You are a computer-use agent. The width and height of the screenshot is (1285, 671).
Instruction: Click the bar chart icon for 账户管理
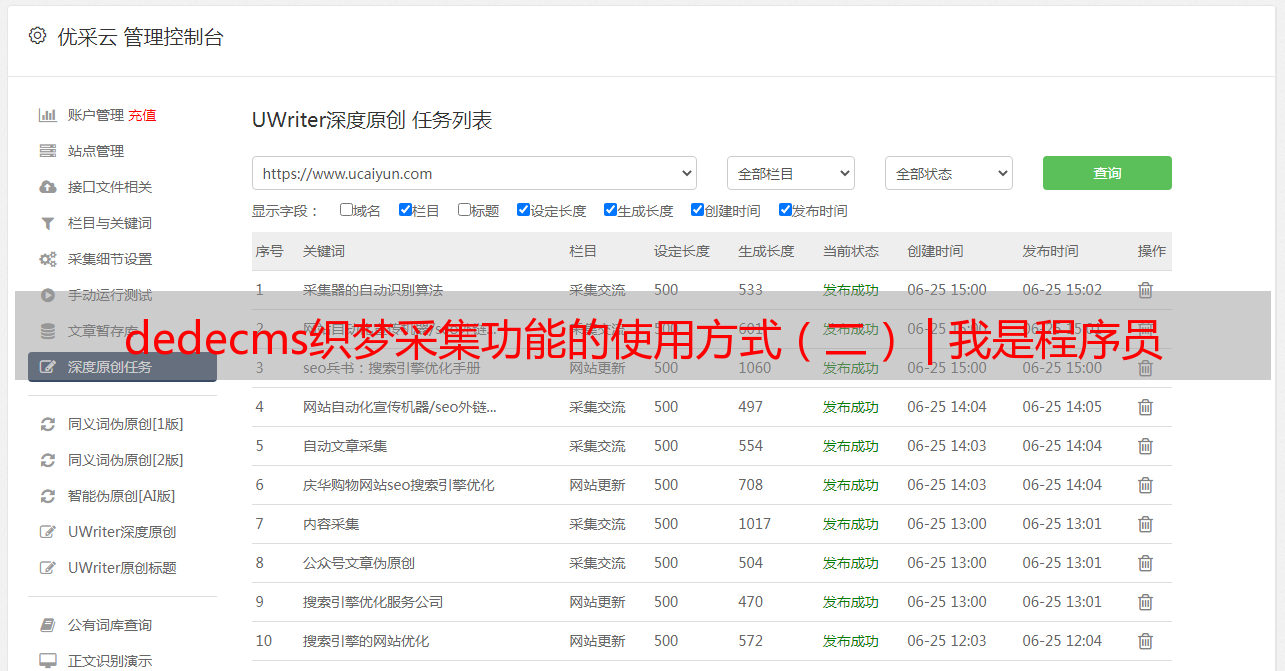click(x=47, y=115)
